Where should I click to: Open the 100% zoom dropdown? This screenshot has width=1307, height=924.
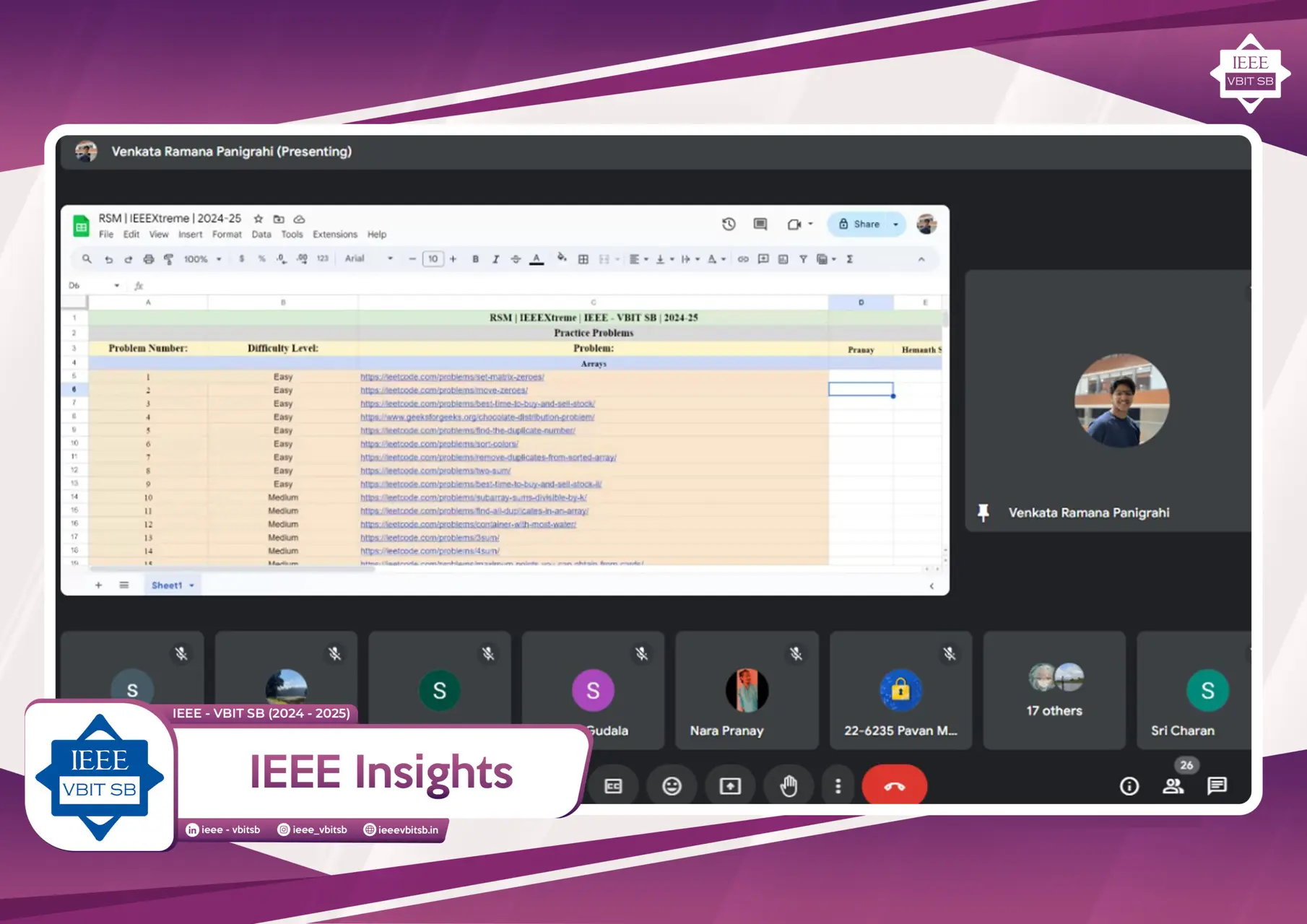(201, 258)
